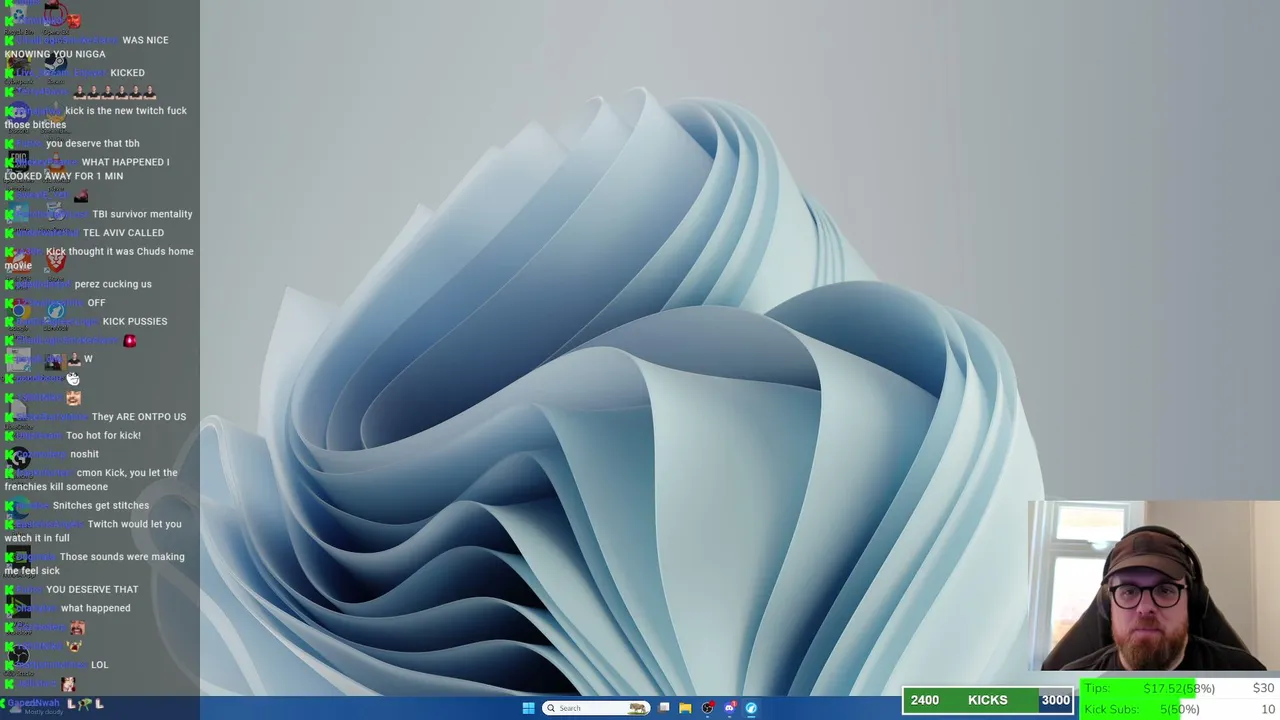Image resolution: width=1280 pixels, height=720 pixels.
Task: Click the taskbar Search box
Action: 595,708
